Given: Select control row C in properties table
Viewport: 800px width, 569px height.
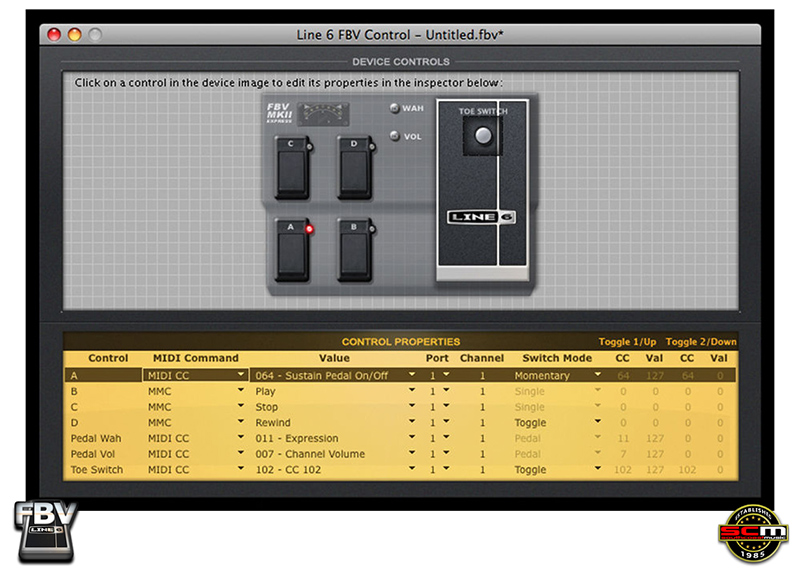Looking at the screenshot, I should 400,407.
